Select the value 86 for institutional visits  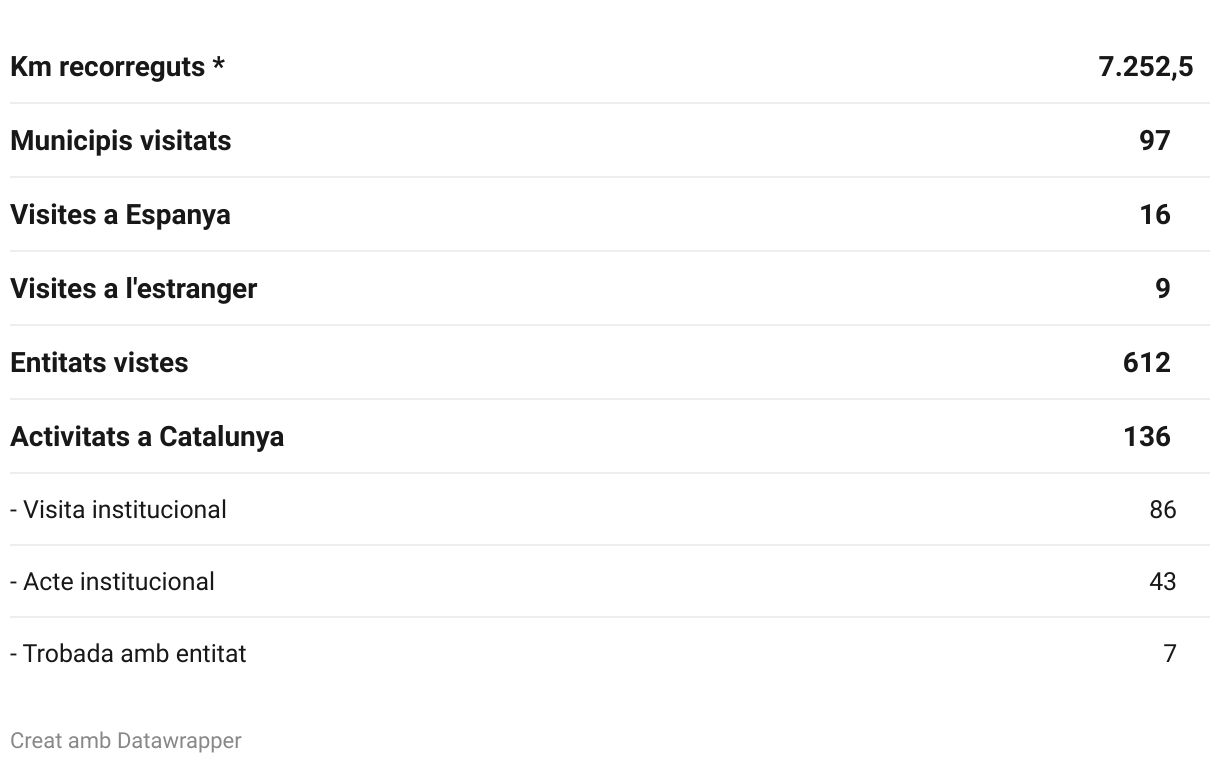tap(1162, 510)
